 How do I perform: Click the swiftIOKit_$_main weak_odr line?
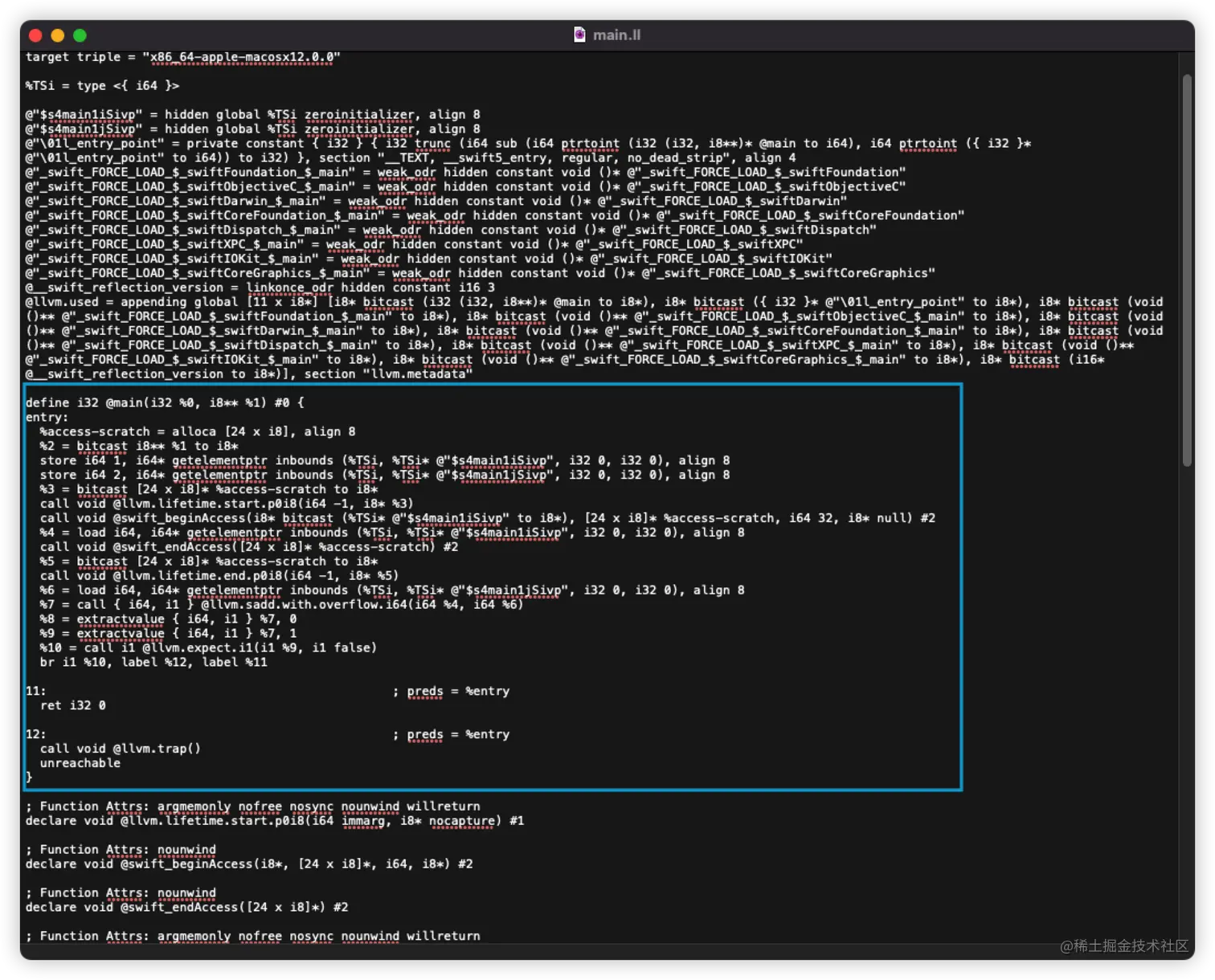(x=428, y=259)
